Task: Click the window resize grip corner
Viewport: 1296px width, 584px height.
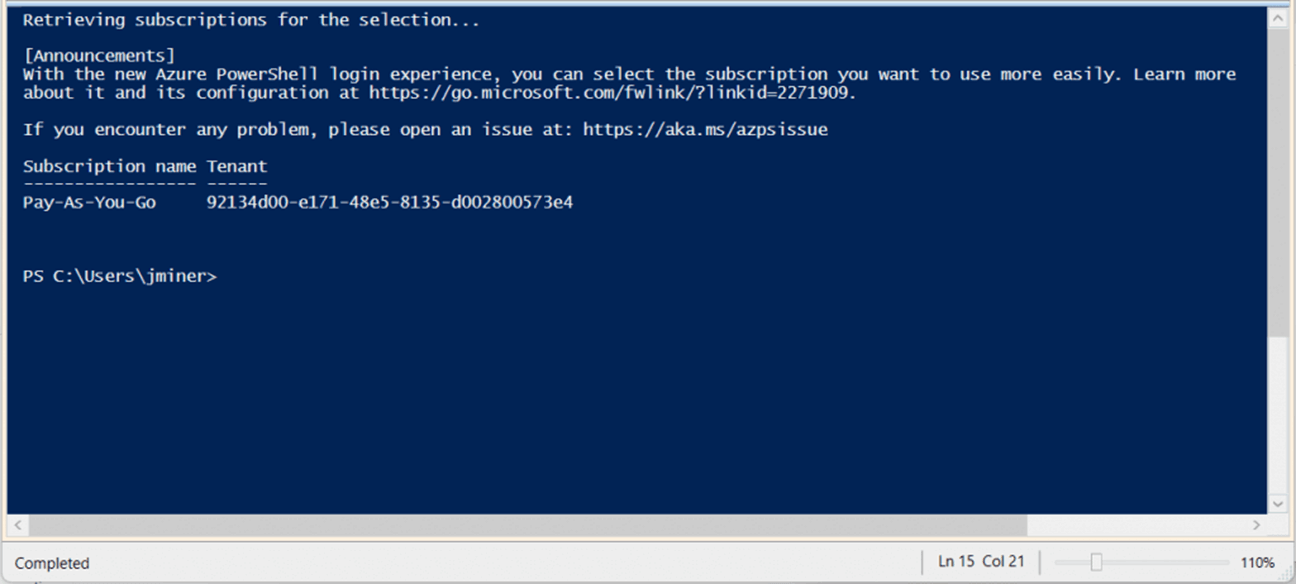Action: [1288, 576]
